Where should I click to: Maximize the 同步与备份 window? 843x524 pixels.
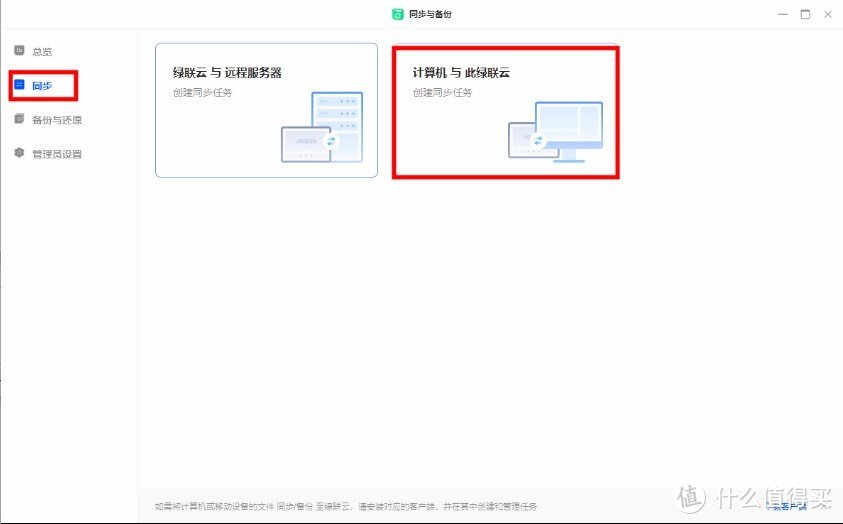805,15
